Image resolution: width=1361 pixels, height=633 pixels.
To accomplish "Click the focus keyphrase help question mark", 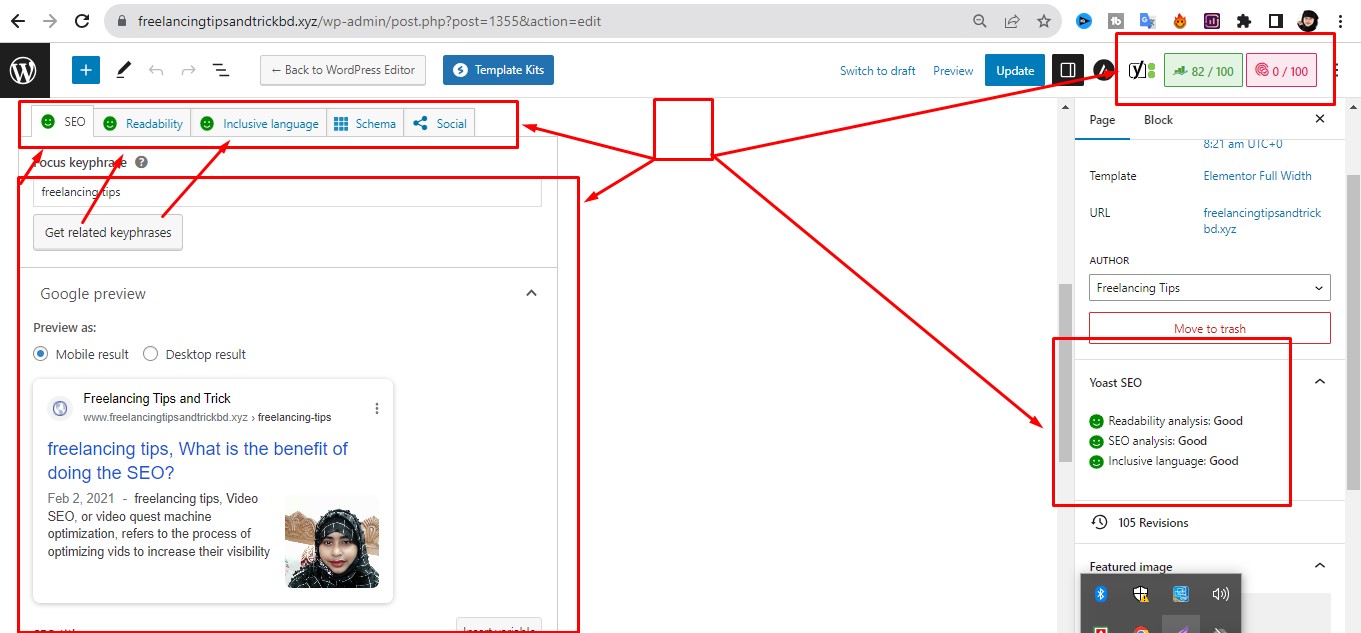I will (x=142, y=162).
